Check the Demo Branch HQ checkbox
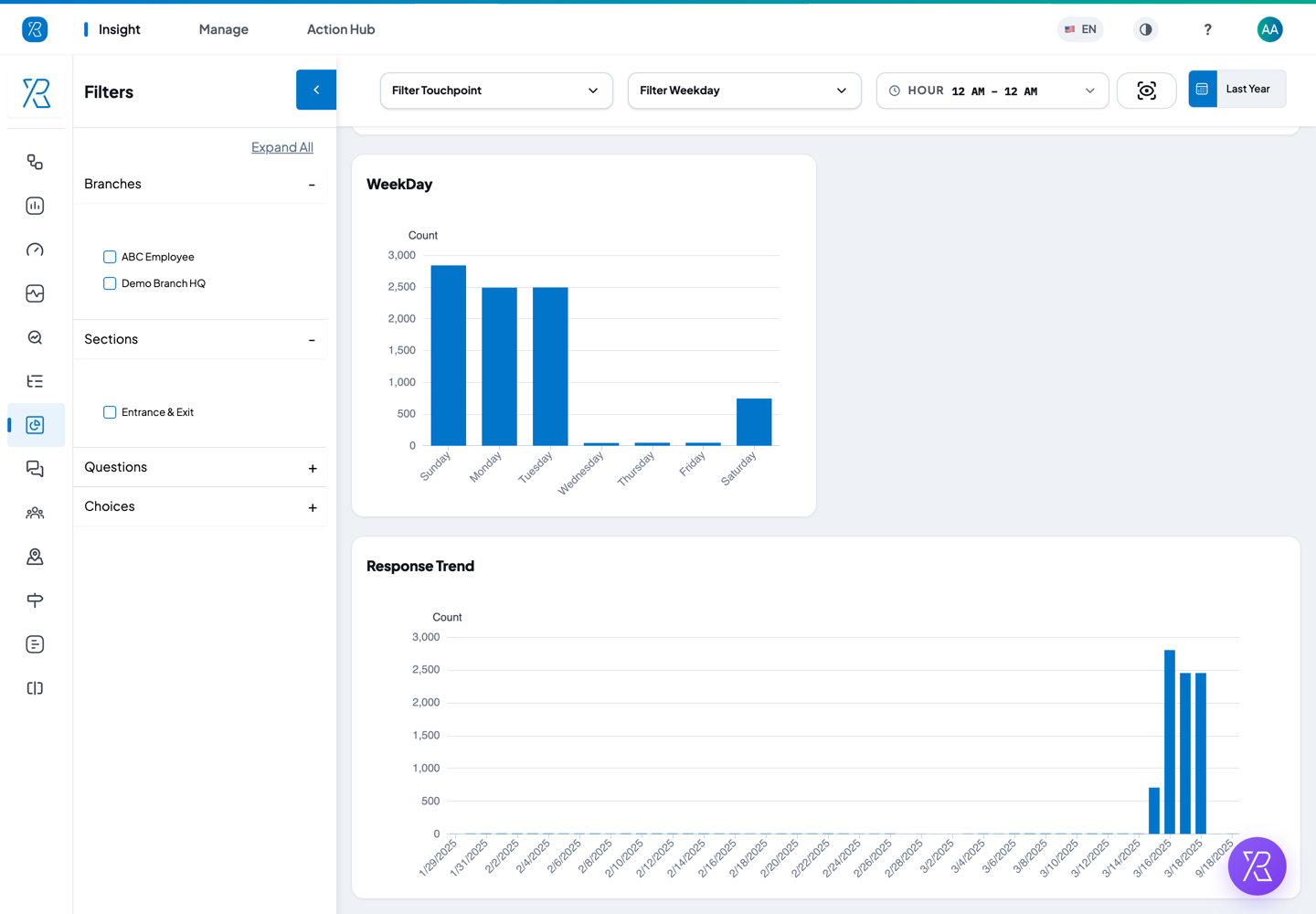Image resolution: width=1316 pixels, height=914 pixels. tap(110, 283)
